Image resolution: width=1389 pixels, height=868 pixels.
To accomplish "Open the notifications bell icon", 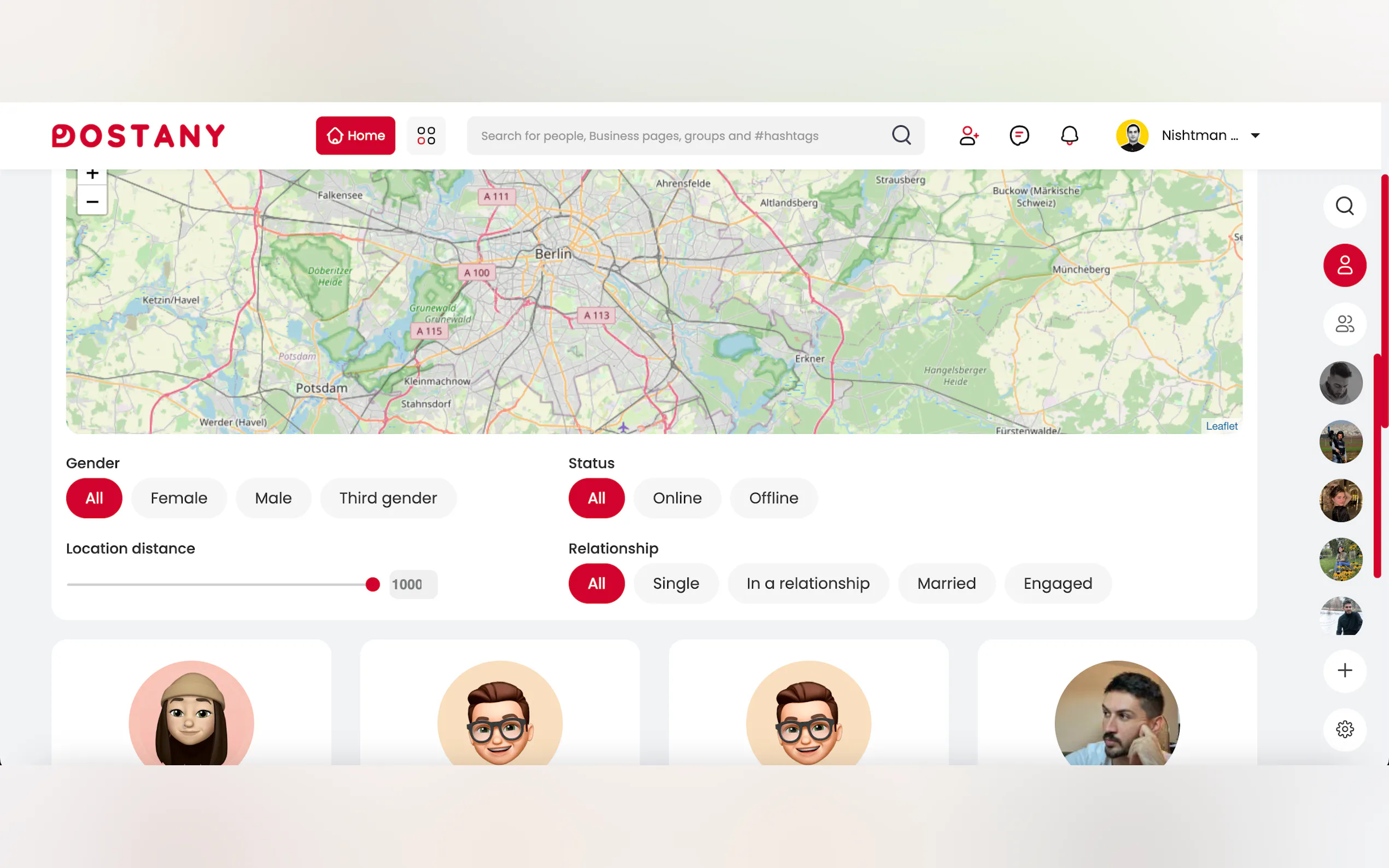I will pyautogui.click(x=1069, y=136).
